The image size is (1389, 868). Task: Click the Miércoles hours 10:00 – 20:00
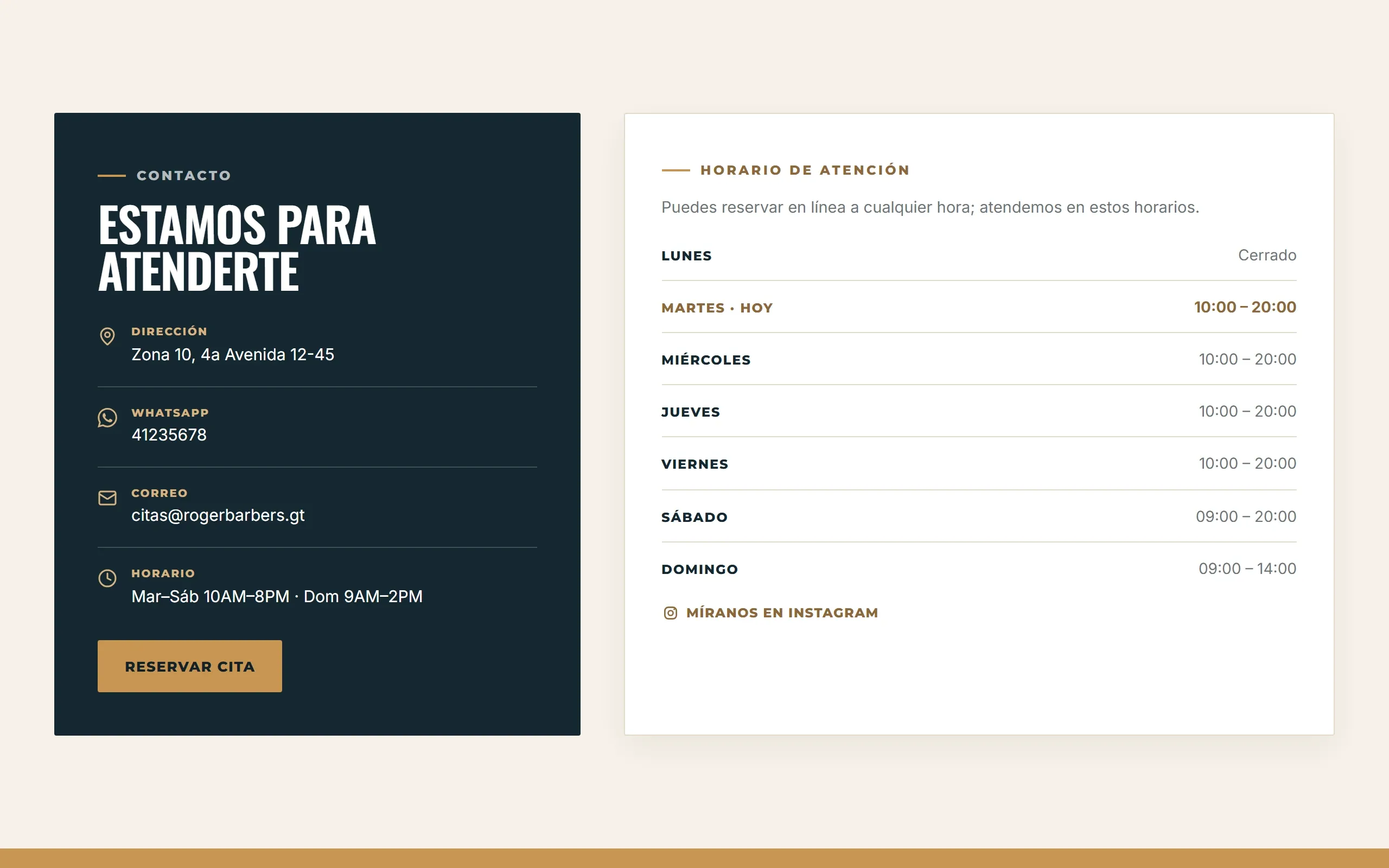tap(1247, 359)
